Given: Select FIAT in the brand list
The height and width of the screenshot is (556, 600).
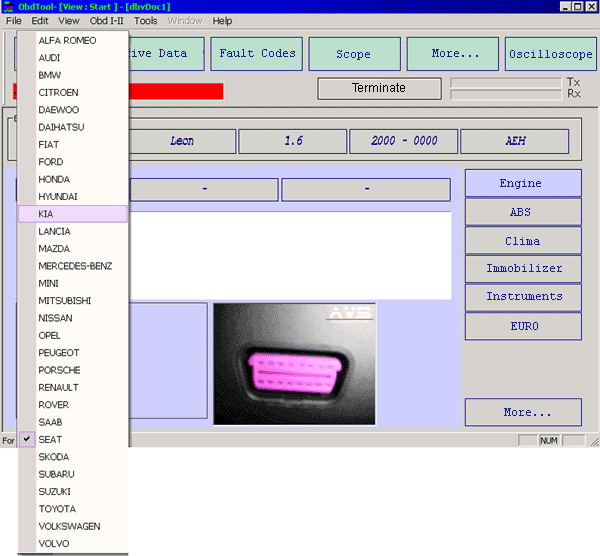Looking at the screenshot, I should (73, 145).
